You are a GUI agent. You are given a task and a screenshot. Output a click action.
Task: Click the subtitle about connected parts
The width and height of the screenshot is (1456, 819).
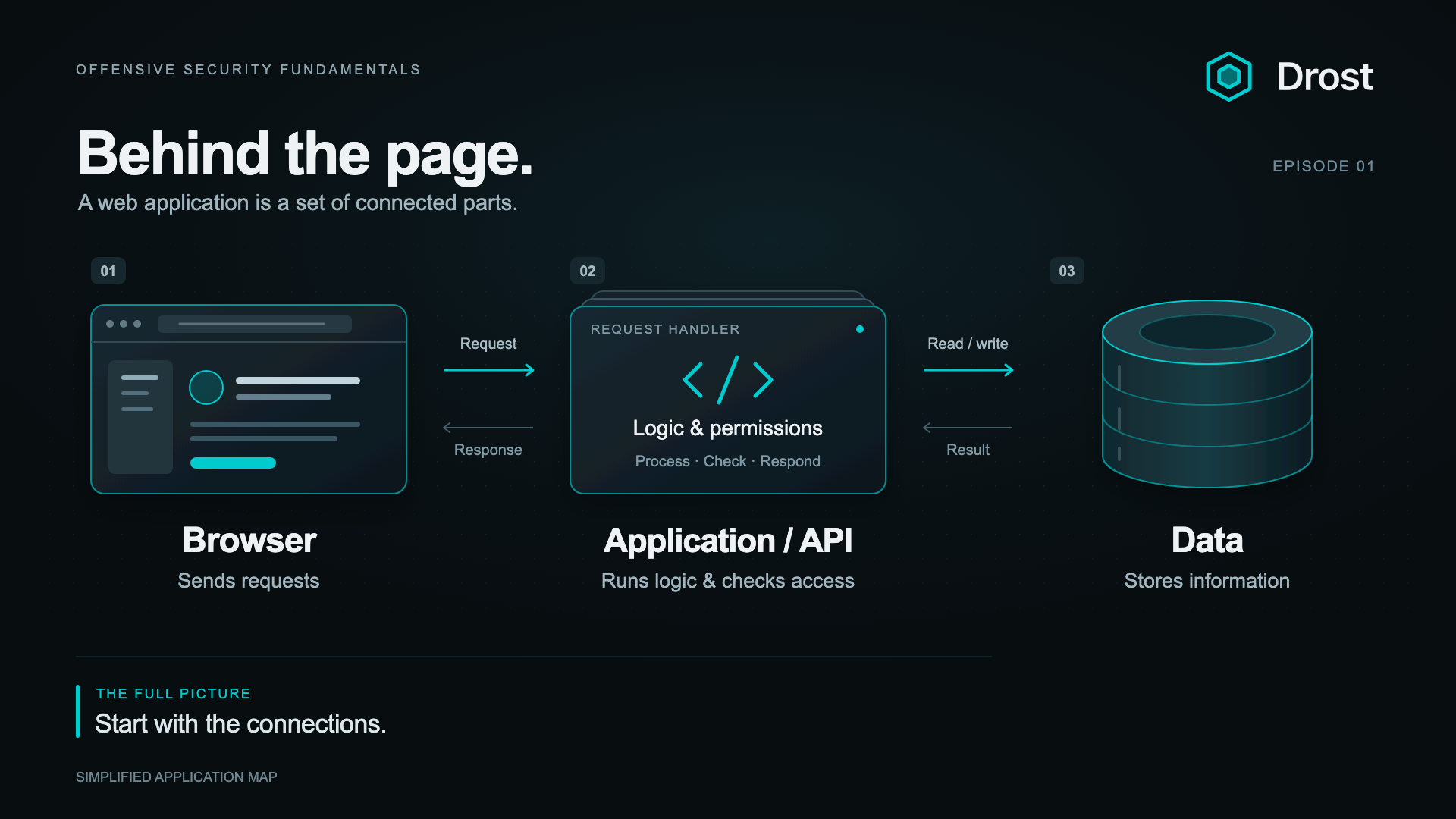298,203
